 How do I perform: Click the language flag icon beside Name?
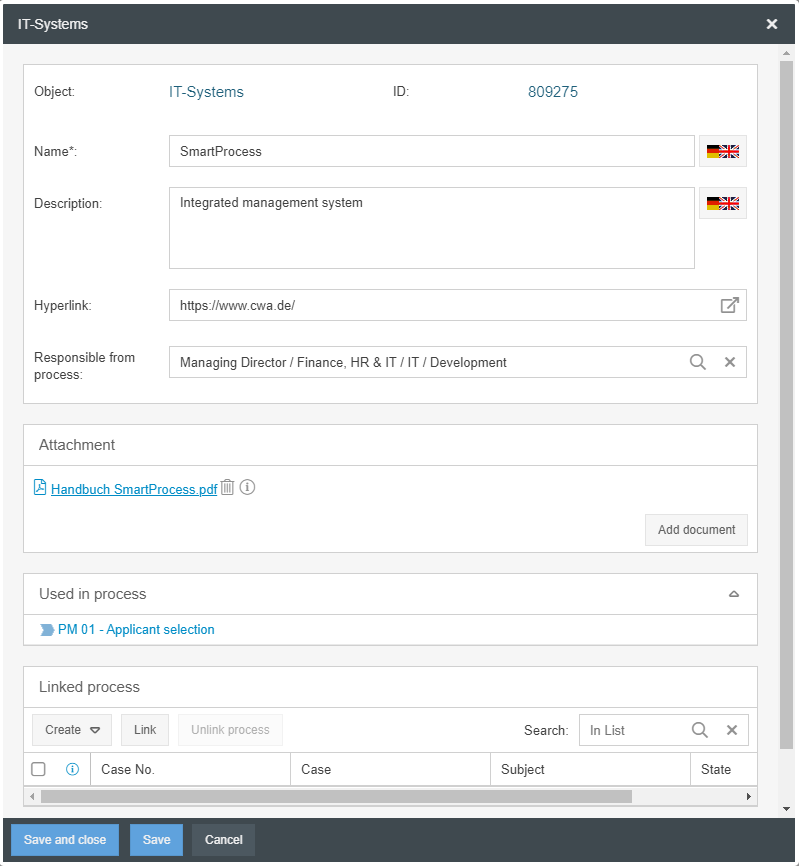click(x=722, y=152)
